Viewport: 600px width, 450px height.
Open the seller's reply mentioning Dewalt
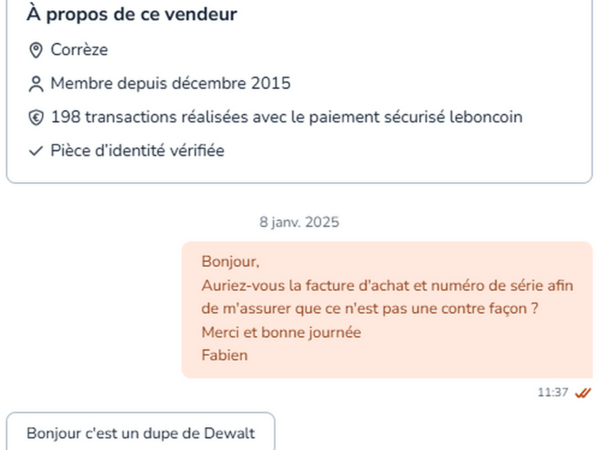click(x=140, y=433)
